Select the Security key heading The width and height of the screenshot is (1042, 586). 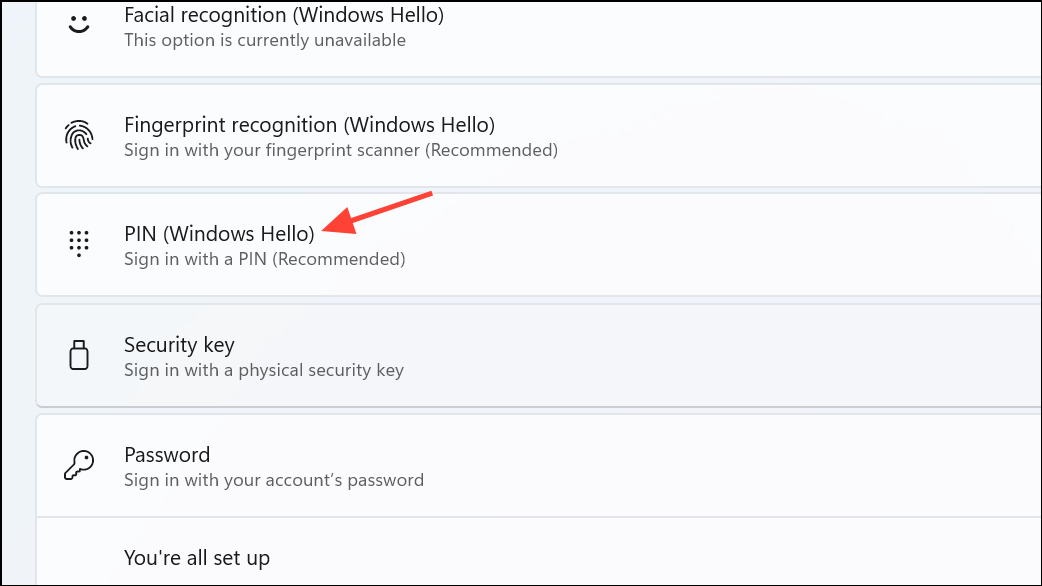[x=179, y=344]
